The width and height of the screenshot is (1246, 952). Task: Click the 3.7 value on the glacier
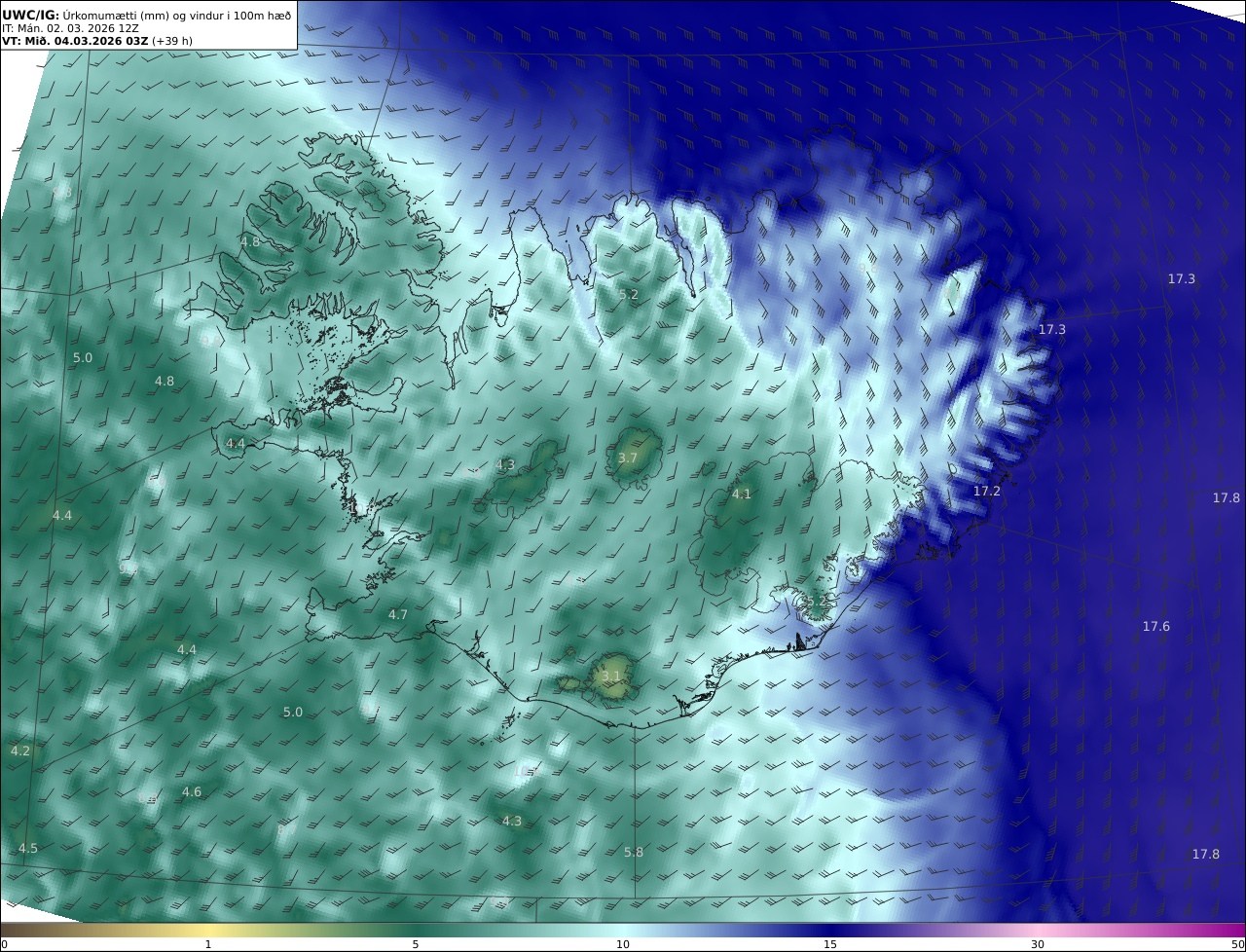point(628,458)
